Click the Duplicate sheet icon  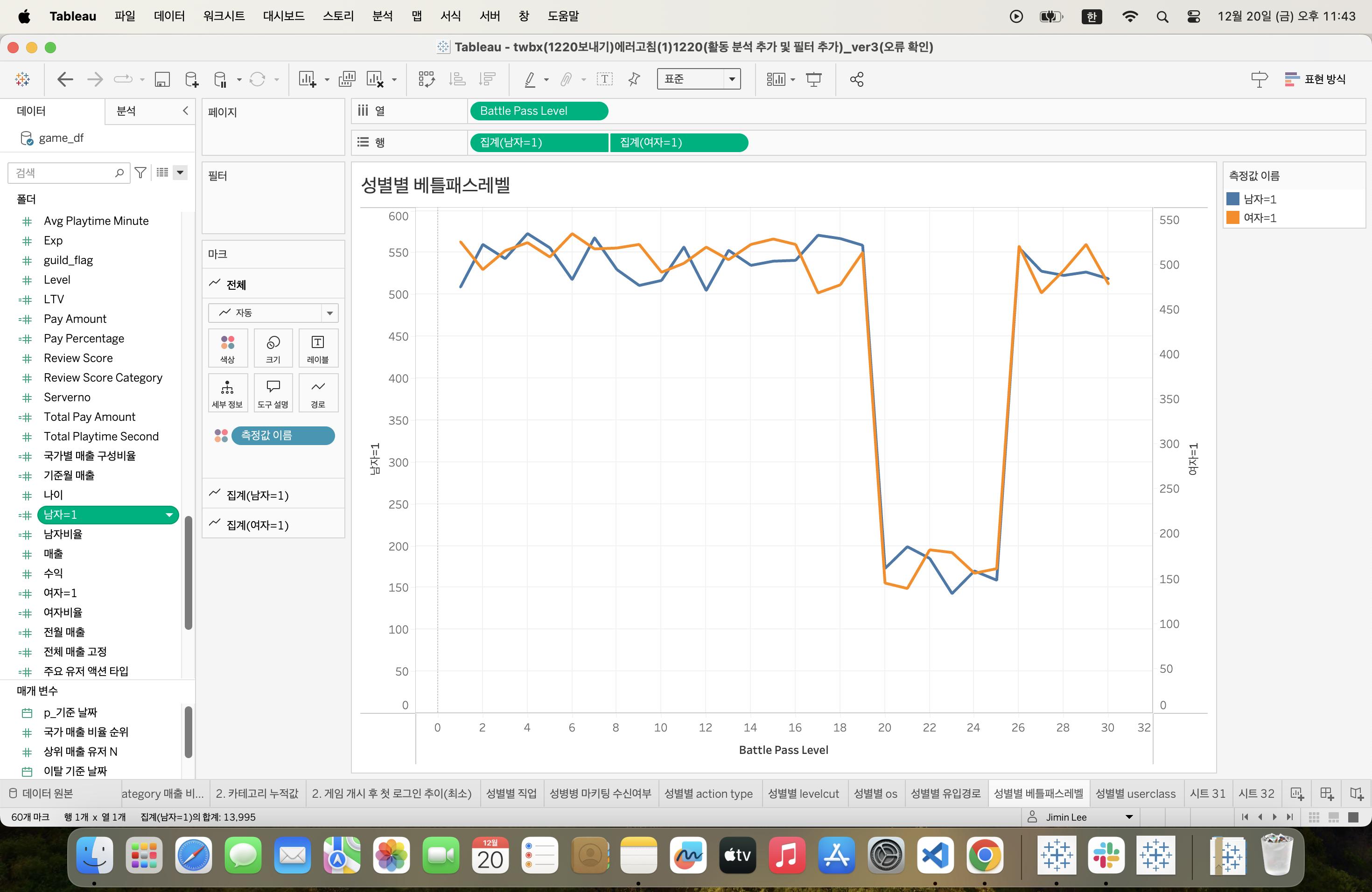point(347,79)
